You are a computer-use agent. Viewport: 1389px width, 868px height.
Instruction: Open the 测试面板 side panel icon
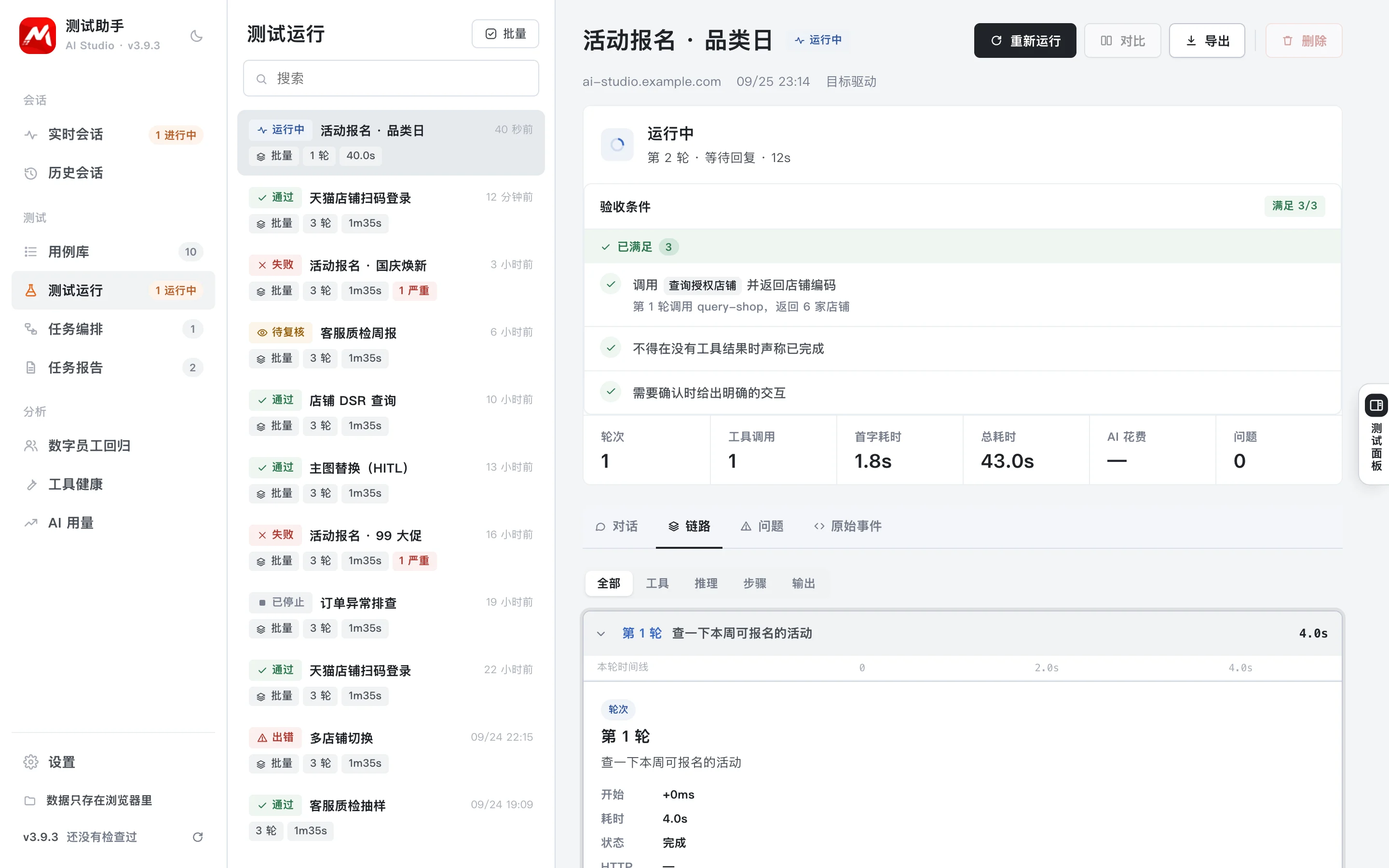pyautogui.click(x=1376, y=405)
